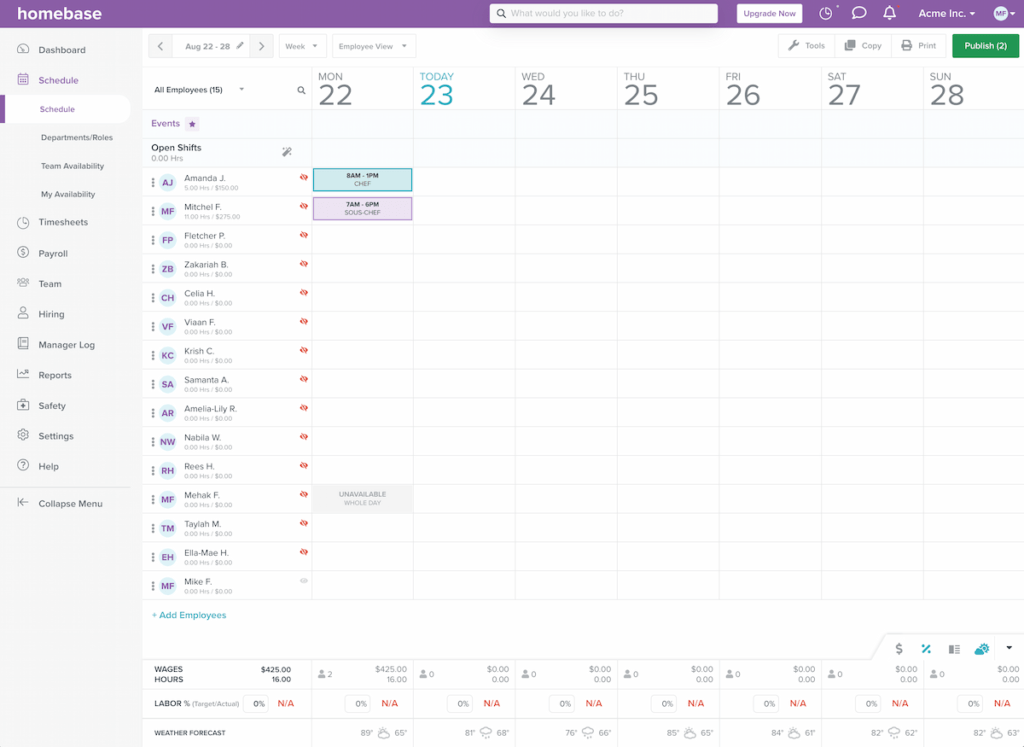Screen dimensions: 1024x747
Task: Open the Week view dropdown
Action: [x=302, y=46]
